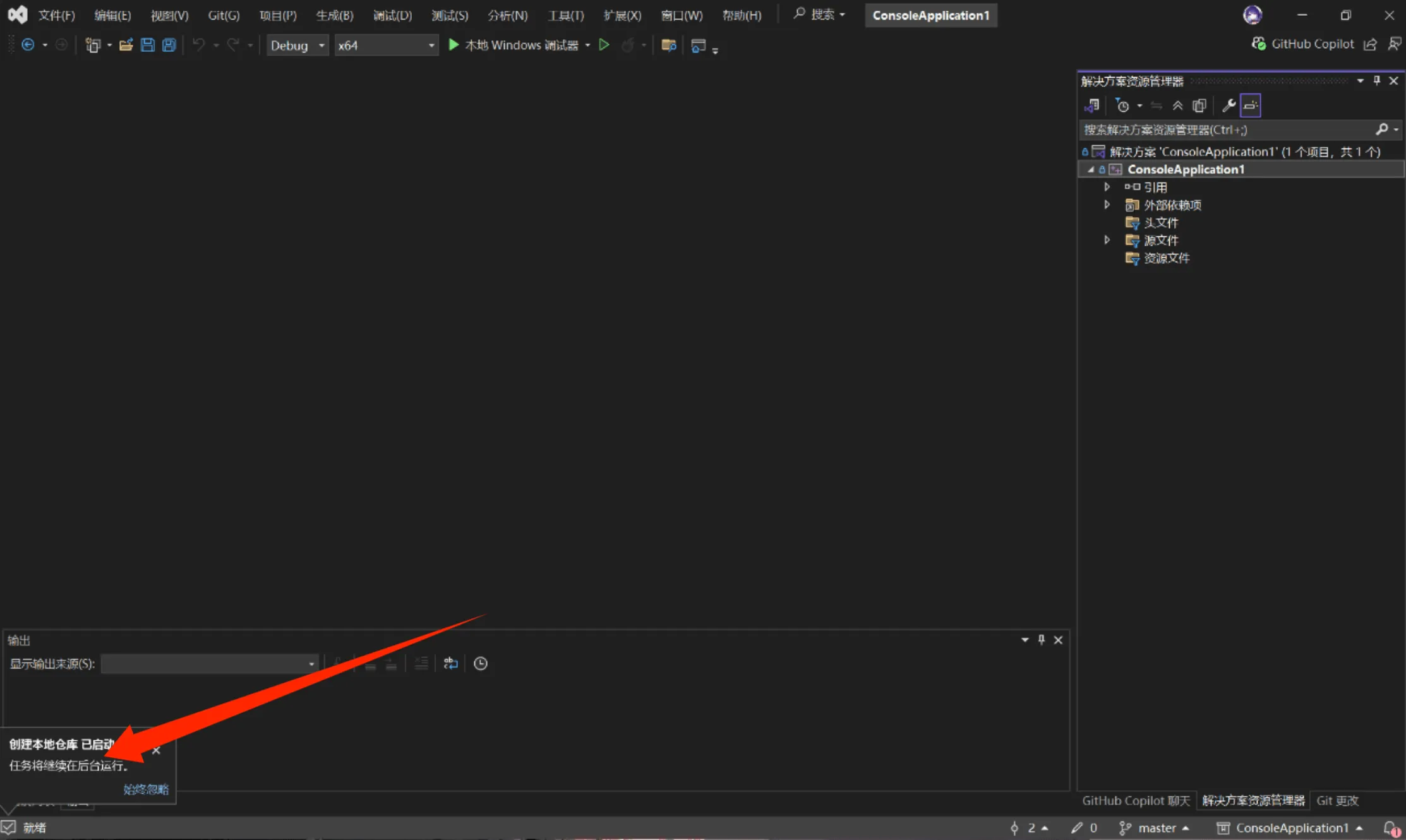
Task: Click the clock icon in Output panel
Action: (480, 663)
